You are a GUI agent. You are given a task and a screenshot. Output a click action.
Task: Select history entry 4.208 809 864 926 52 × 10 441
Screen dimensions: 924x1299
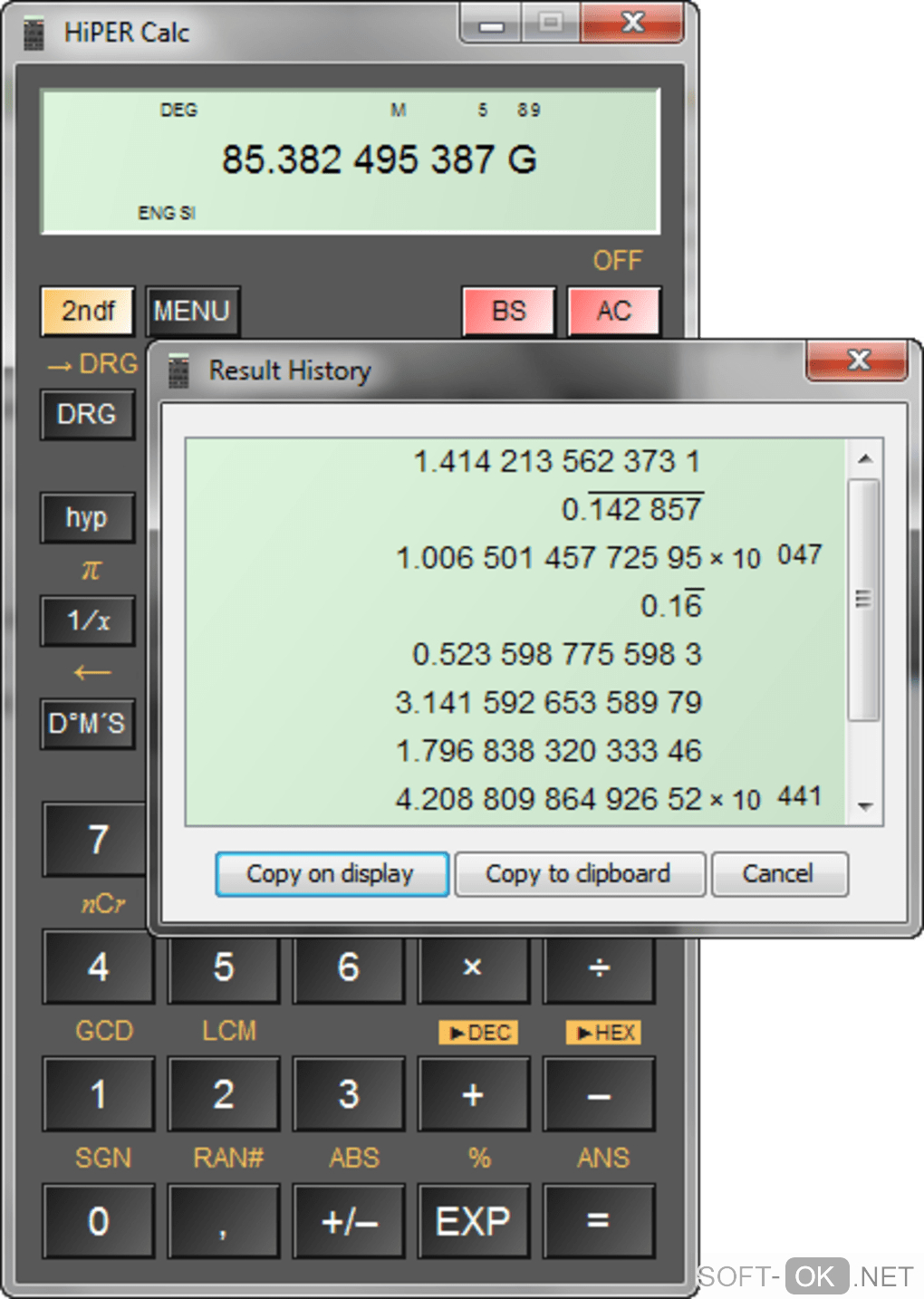(515, 798)
